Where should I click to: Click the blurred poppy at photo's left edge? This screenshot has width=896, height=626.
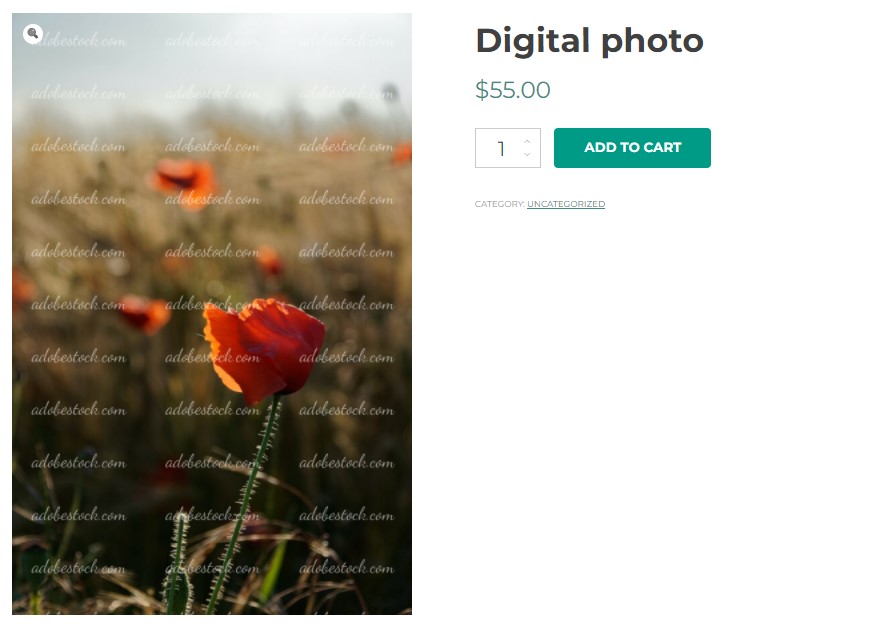pos(22,287)
